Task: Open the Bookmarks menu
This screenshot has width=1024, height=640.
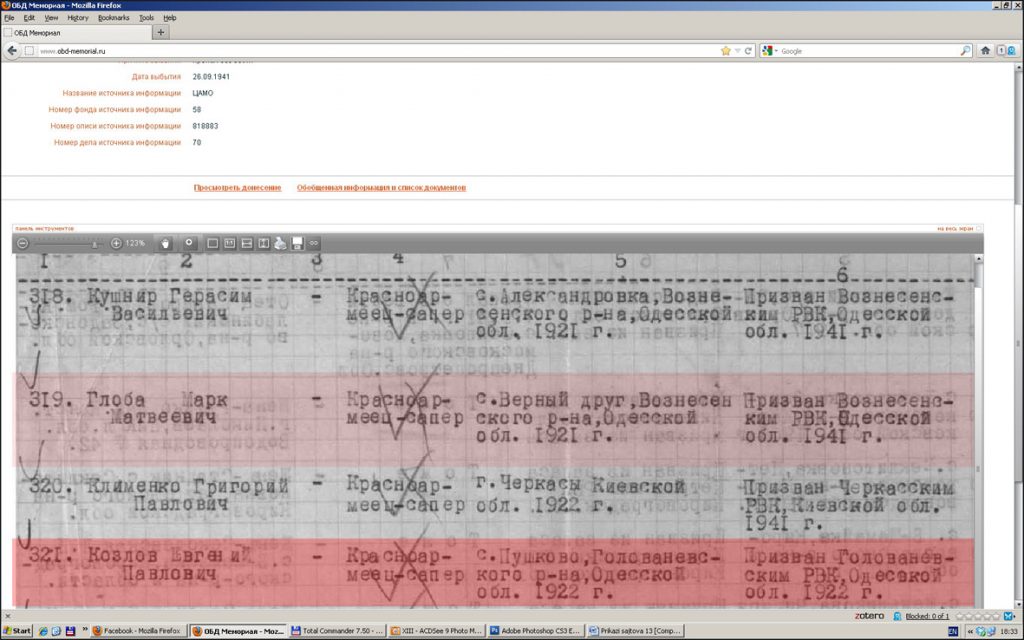Action: tap(113, 18)
